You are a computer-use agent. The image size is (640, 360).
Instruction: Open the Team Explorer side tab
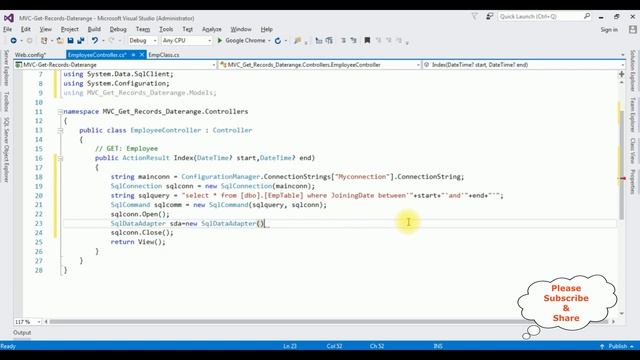click(x=633, y=115)
